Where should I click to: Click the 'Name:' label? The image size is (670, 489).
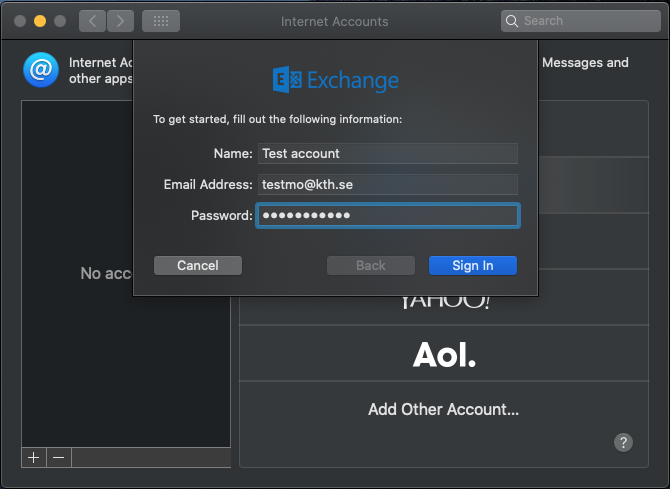pos(233,153)
